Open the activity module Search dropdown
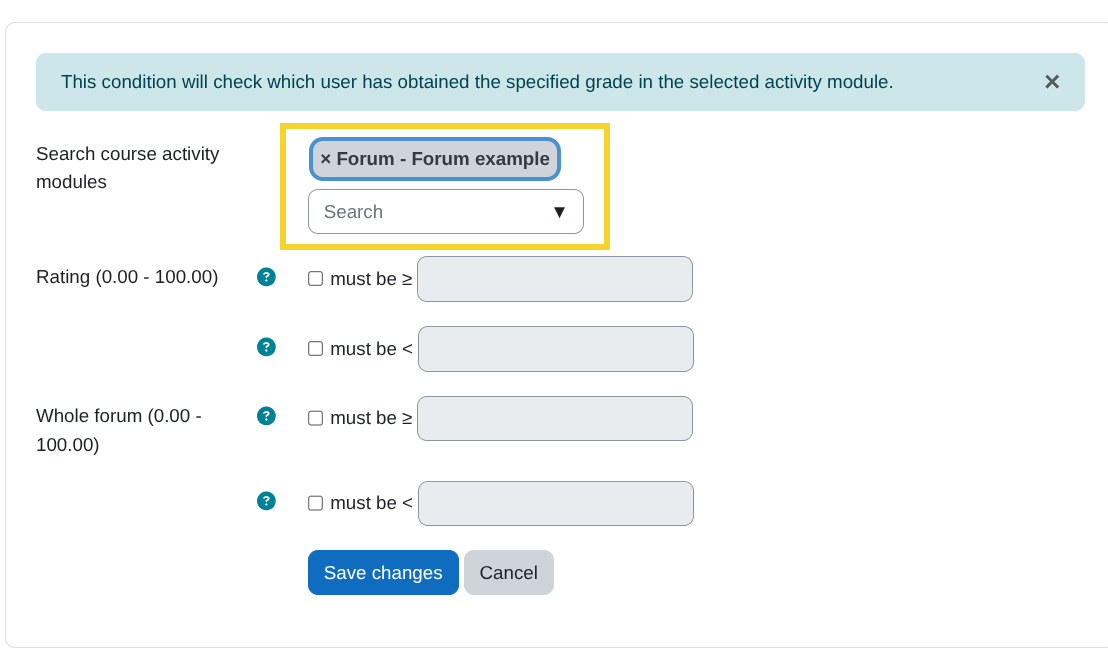Viewport: 1108px width, 658px height. click(x=445, y=211)
